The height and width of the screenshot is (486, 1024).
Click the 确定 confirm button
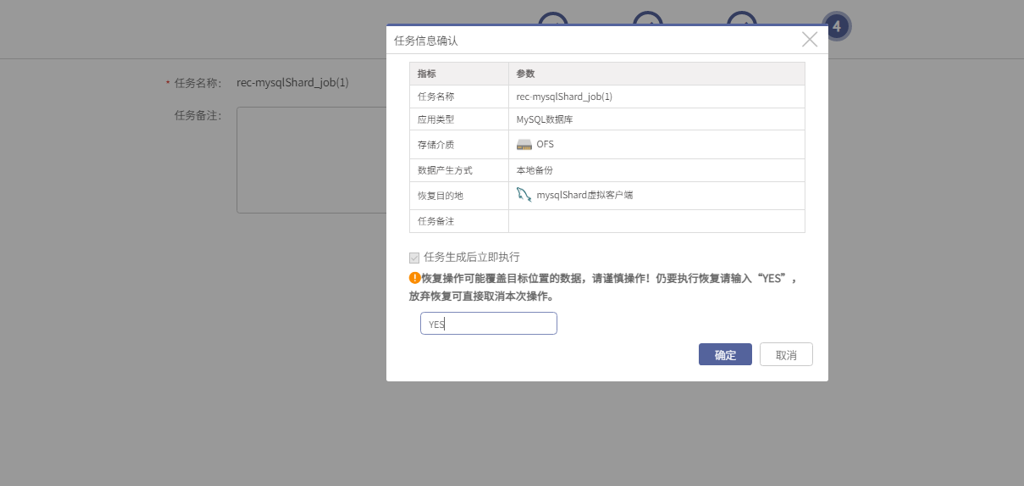click(725, 355)
